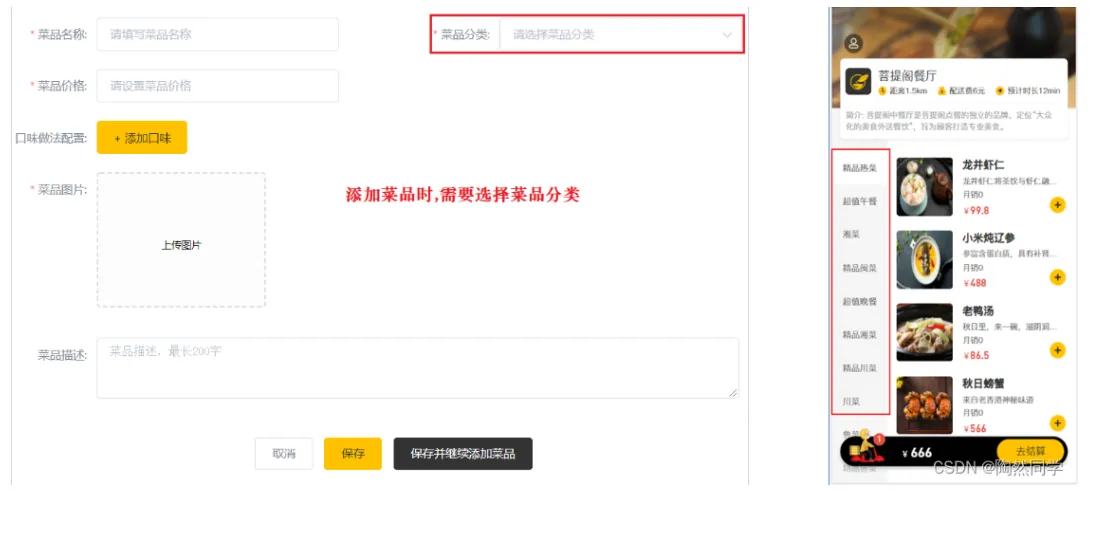This screenshot has height=536, width=1095.
Task: Click the 去结算 checkout button
Action: point(1030,452)
